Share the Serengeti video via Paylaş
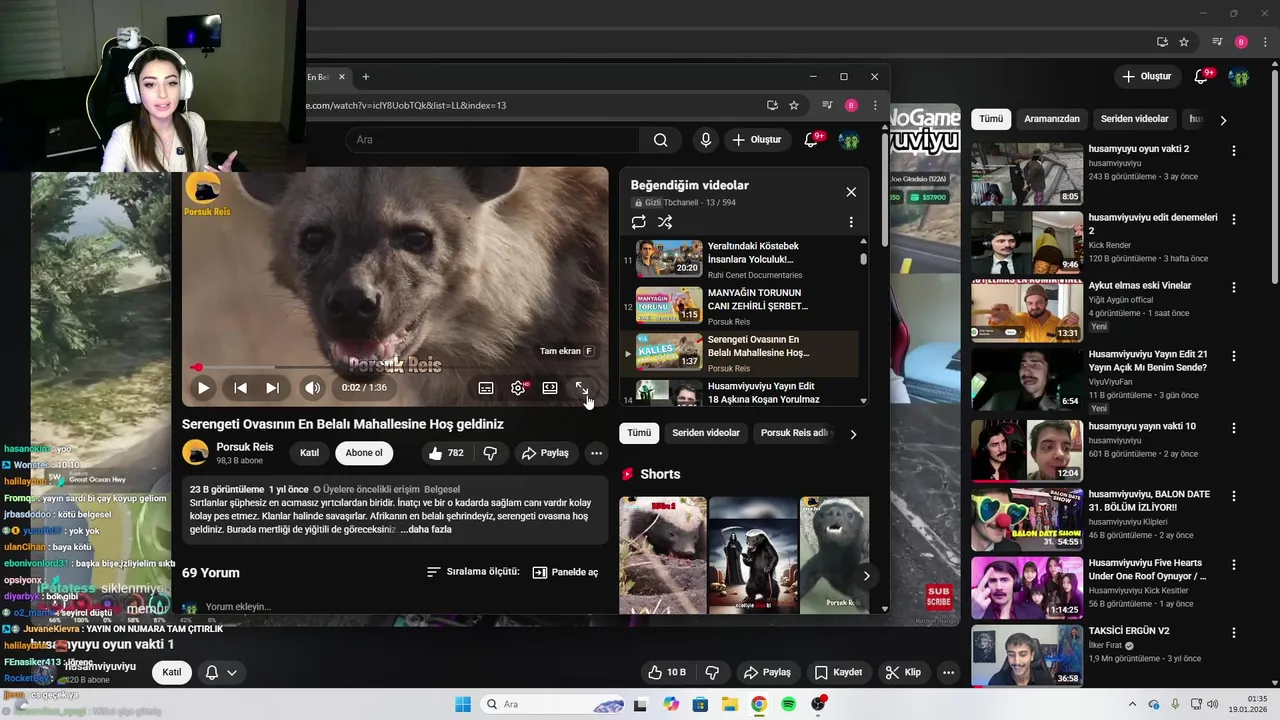 click(545, 453)
